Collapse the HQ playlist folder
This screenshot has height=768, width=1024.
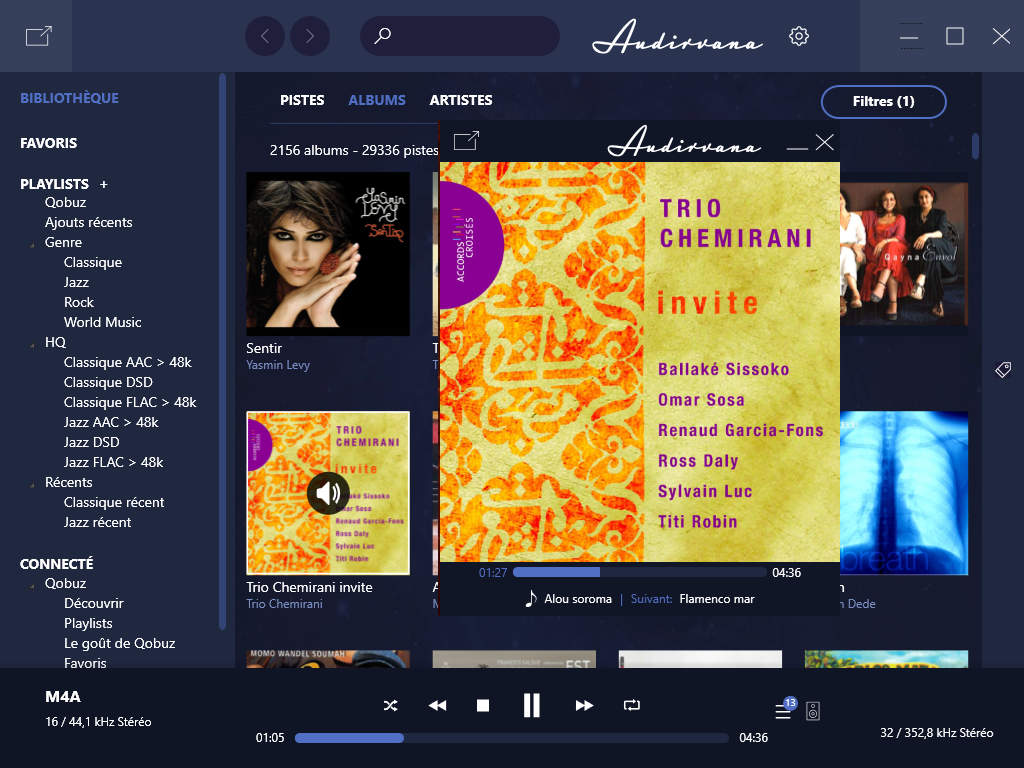32,345
